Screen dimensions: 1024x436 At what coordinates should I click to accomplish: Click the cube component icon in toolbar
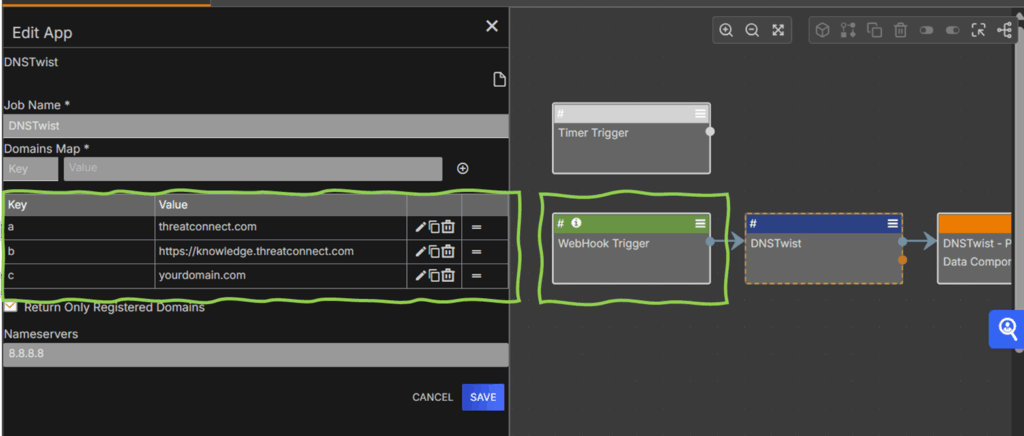pos(823,30)
